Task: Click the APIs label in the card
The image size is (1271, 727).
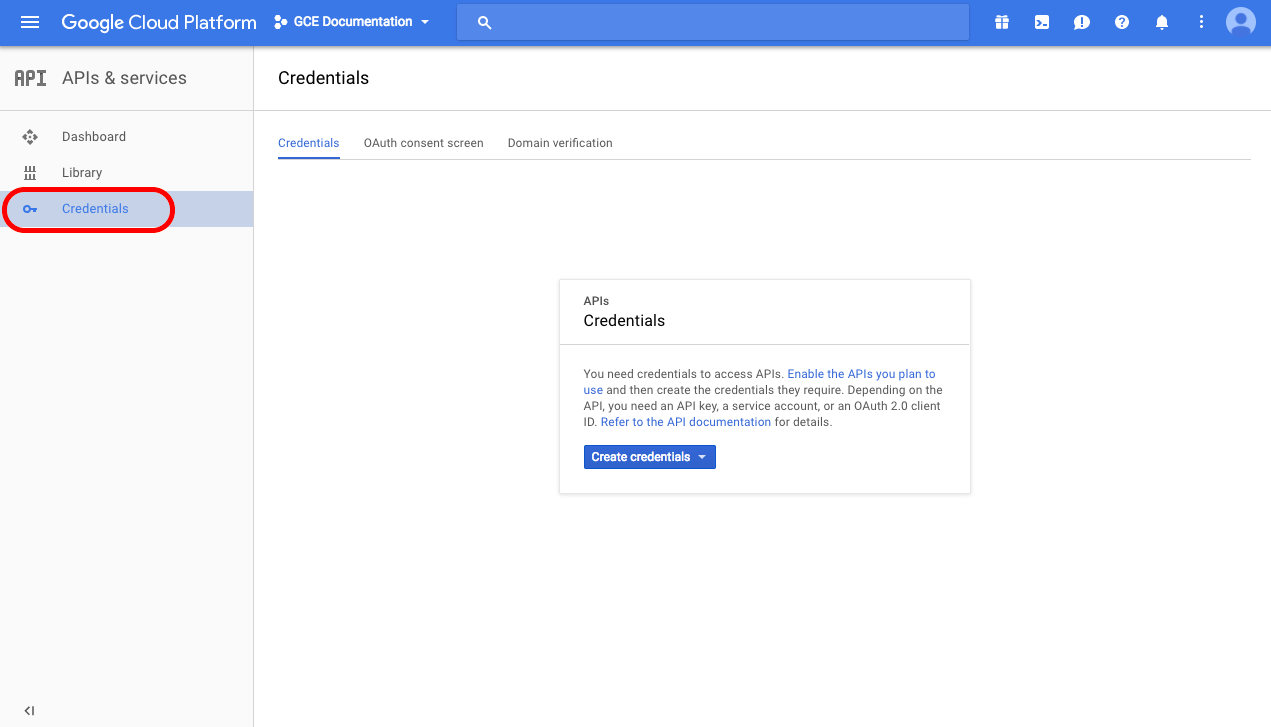Action: [x=596, y=301]
